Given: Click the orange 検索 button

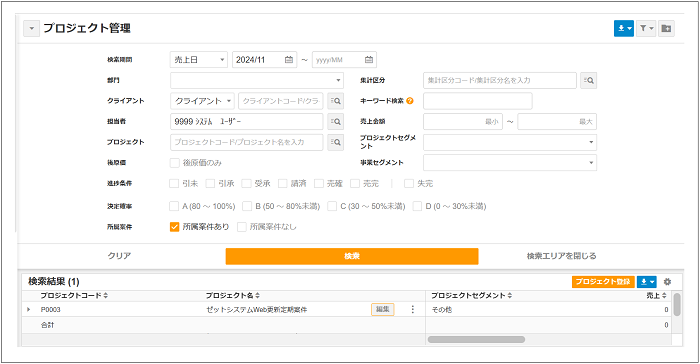Looking at the screenshot, I should click(352, 256).
